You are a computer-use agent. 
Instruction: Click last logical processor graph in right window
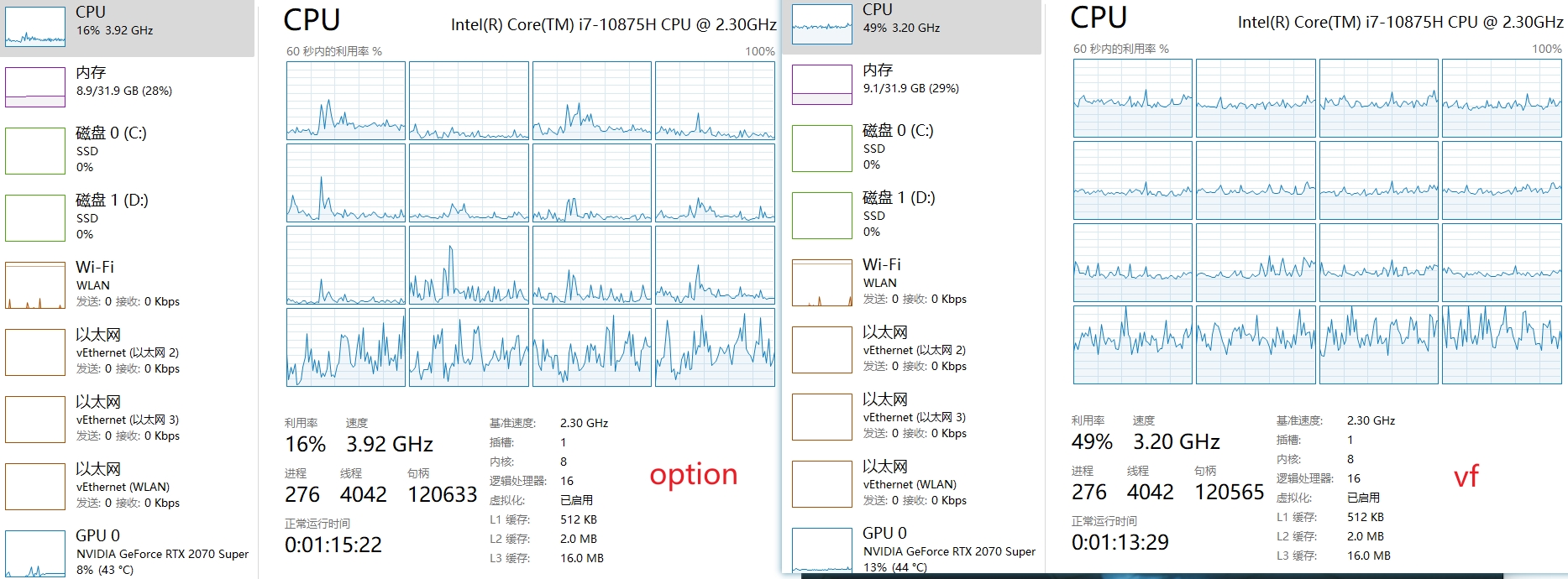pyautogui.click(x=1502, y=345)
